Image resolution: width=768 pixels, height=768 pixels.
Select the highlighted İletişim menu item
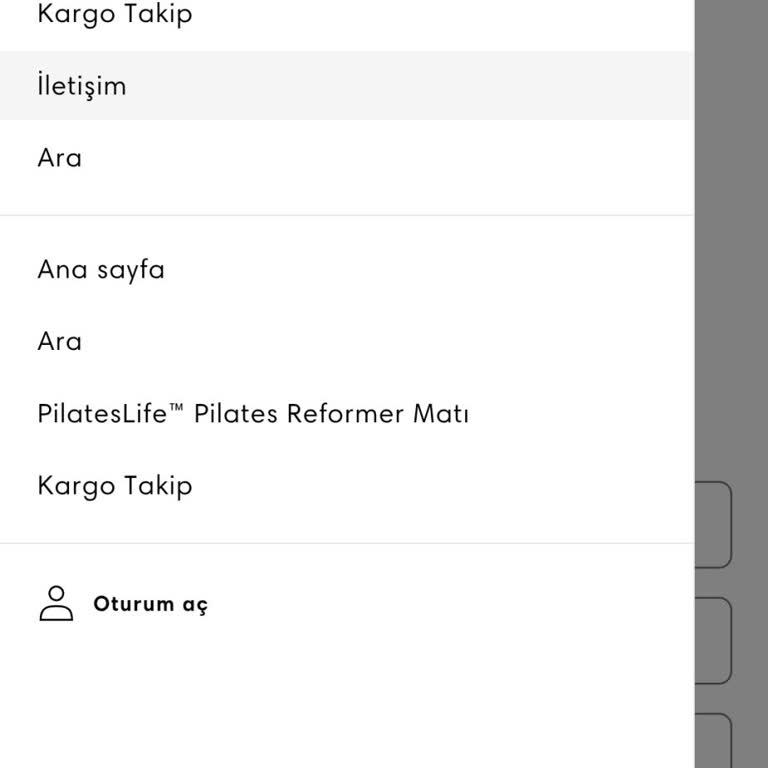(82, 86)
